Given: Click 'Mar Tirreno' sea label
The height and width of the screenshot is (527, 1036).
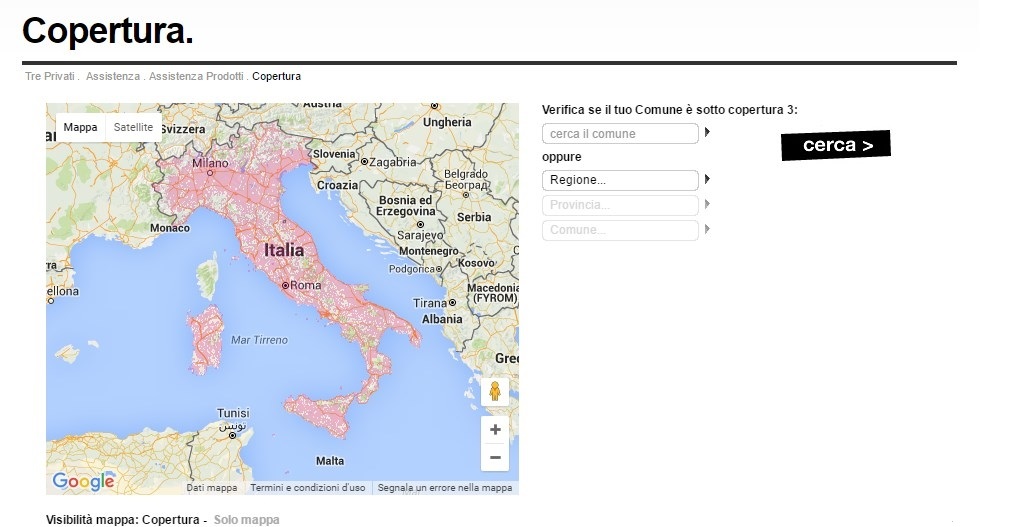Looking at the screenshot, I should click(260, 340).
